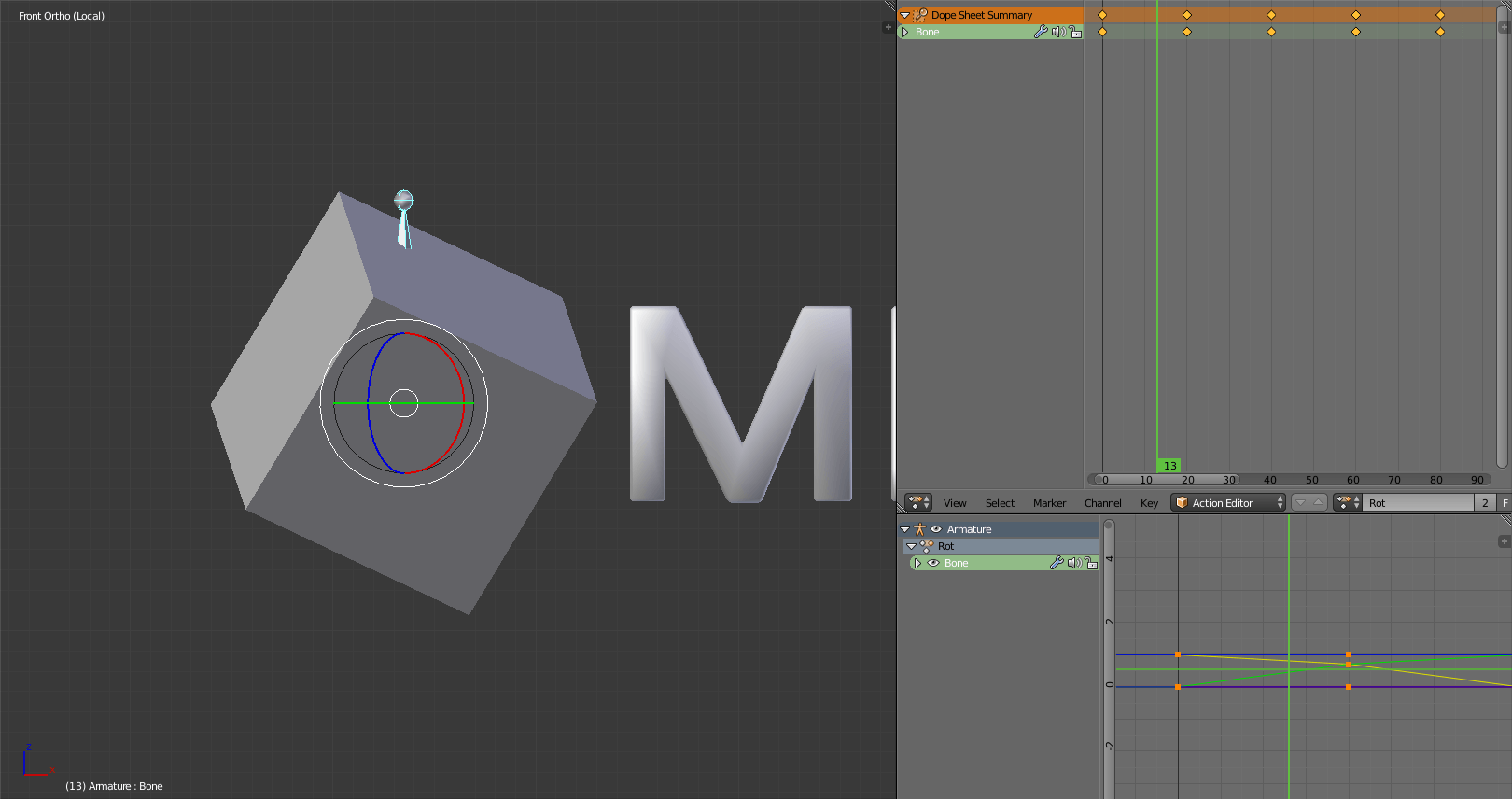Click the Rot action icon in graph channel list
The image size is (1512, 799).
click(x=927, y=546)
